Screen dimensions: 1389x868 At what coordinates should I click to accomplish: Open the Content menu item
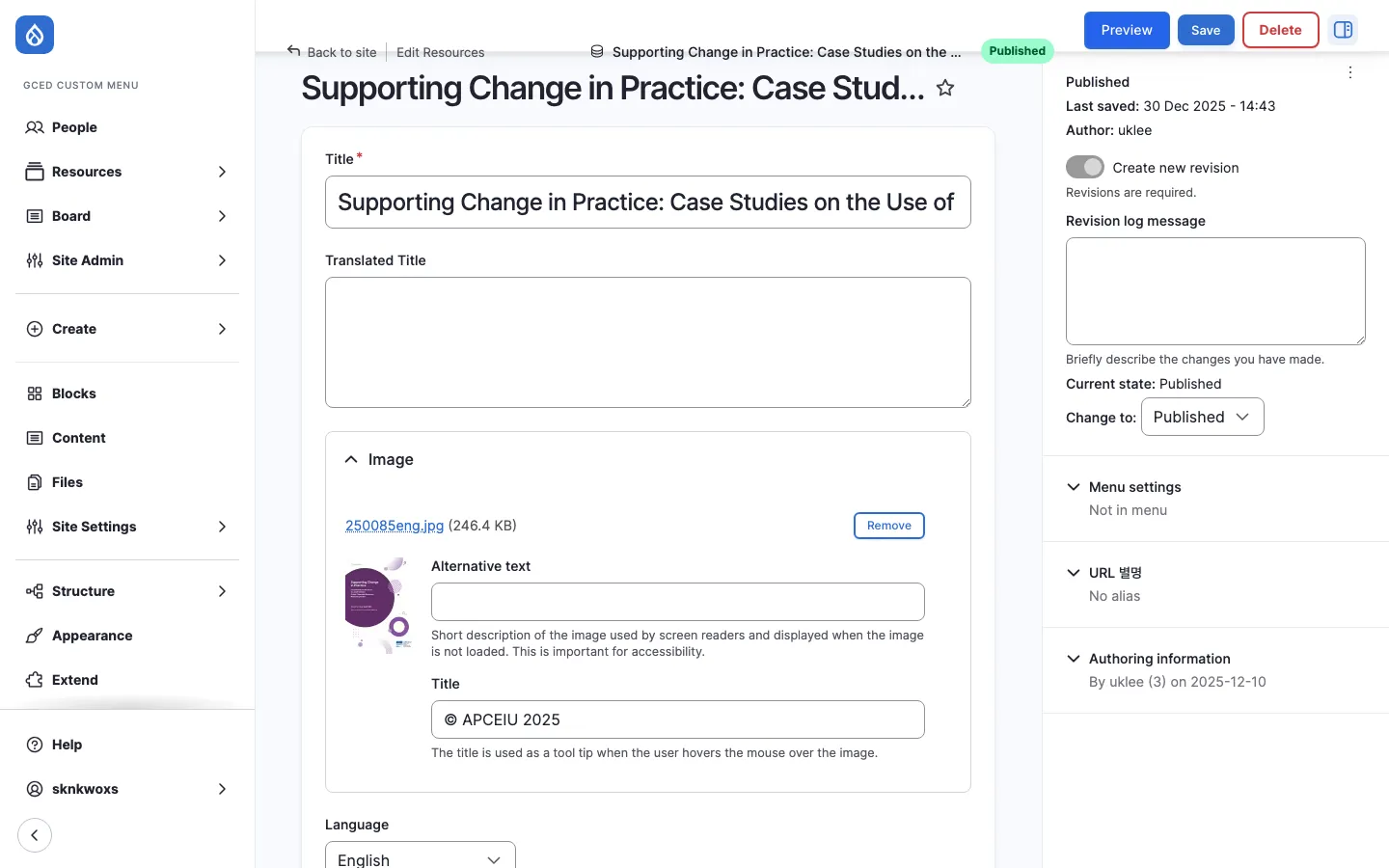[x=78, y=438]
